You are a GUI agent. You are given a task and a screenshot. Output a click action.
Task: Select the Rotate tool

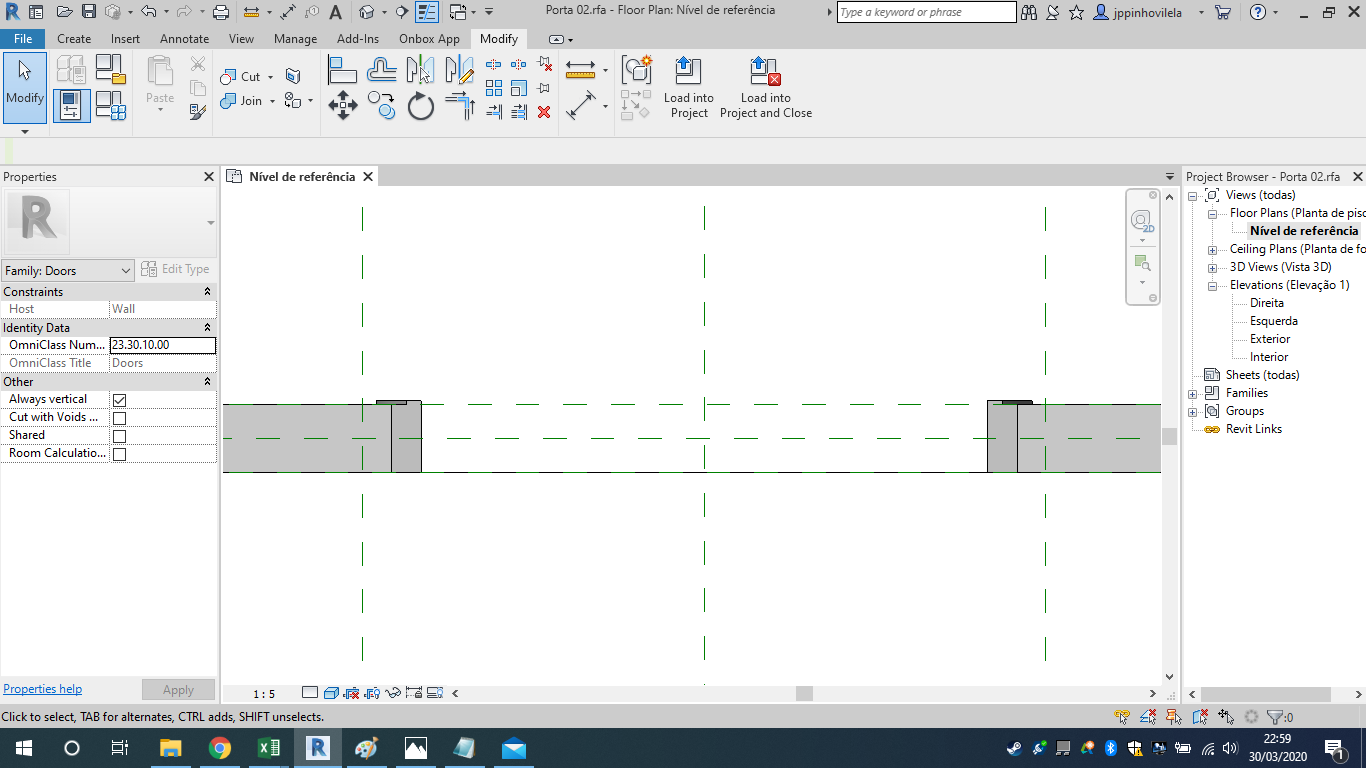coord(420,104)
